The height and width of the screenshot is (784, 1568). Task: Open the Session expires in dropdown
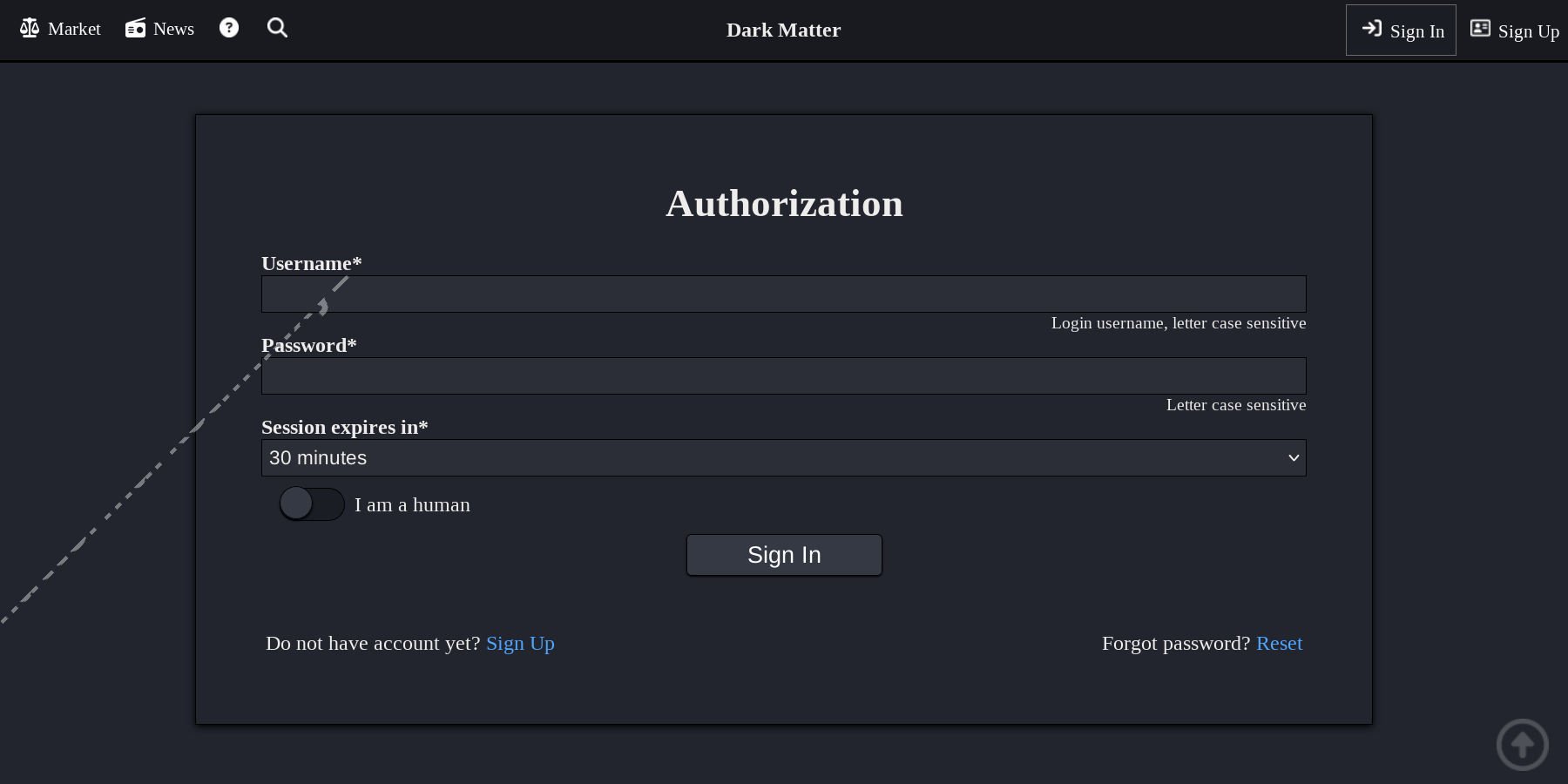pos(783,457)
